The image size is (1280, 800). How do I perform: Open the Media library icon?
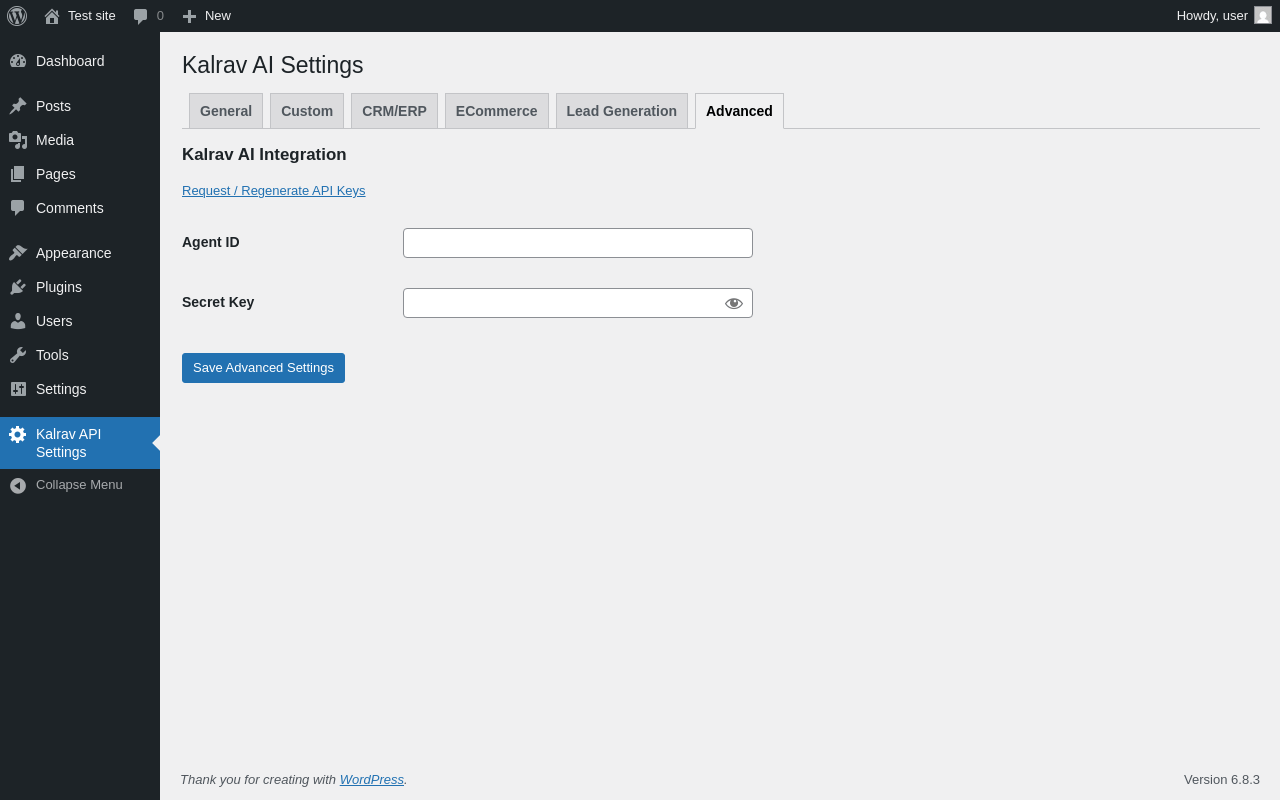18,140
